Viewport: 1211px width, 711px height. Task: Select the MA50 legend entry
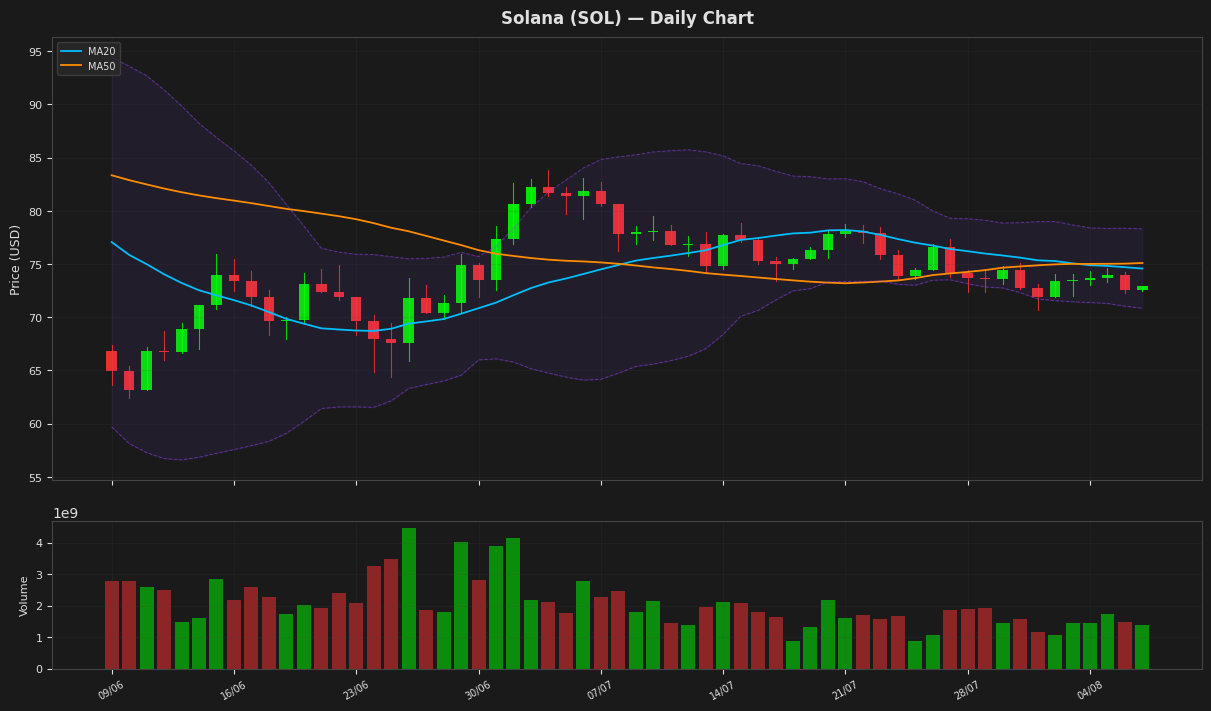click(x=88, y=67)
